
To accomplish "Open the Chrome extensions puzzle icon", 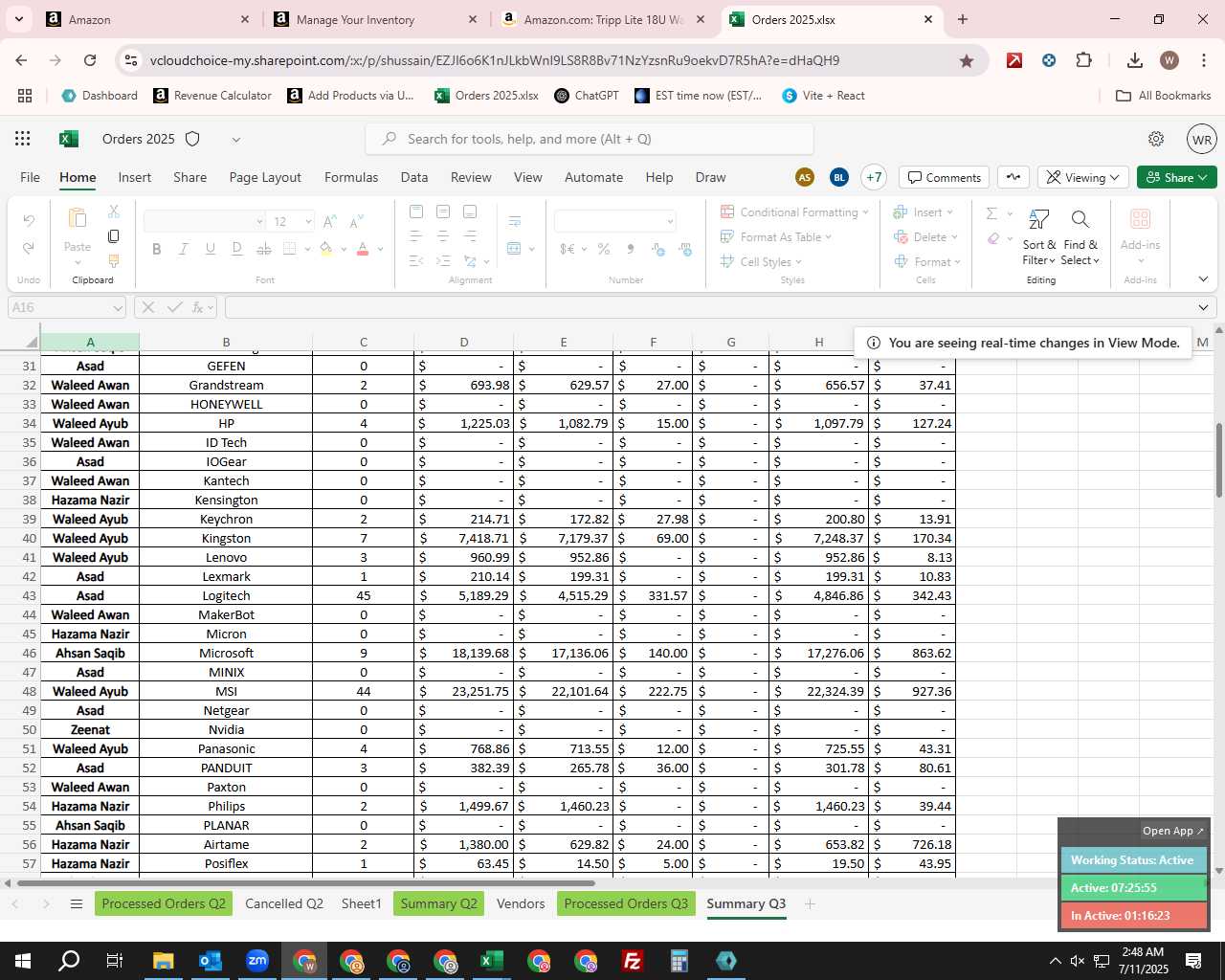I will click(1083, 60).
